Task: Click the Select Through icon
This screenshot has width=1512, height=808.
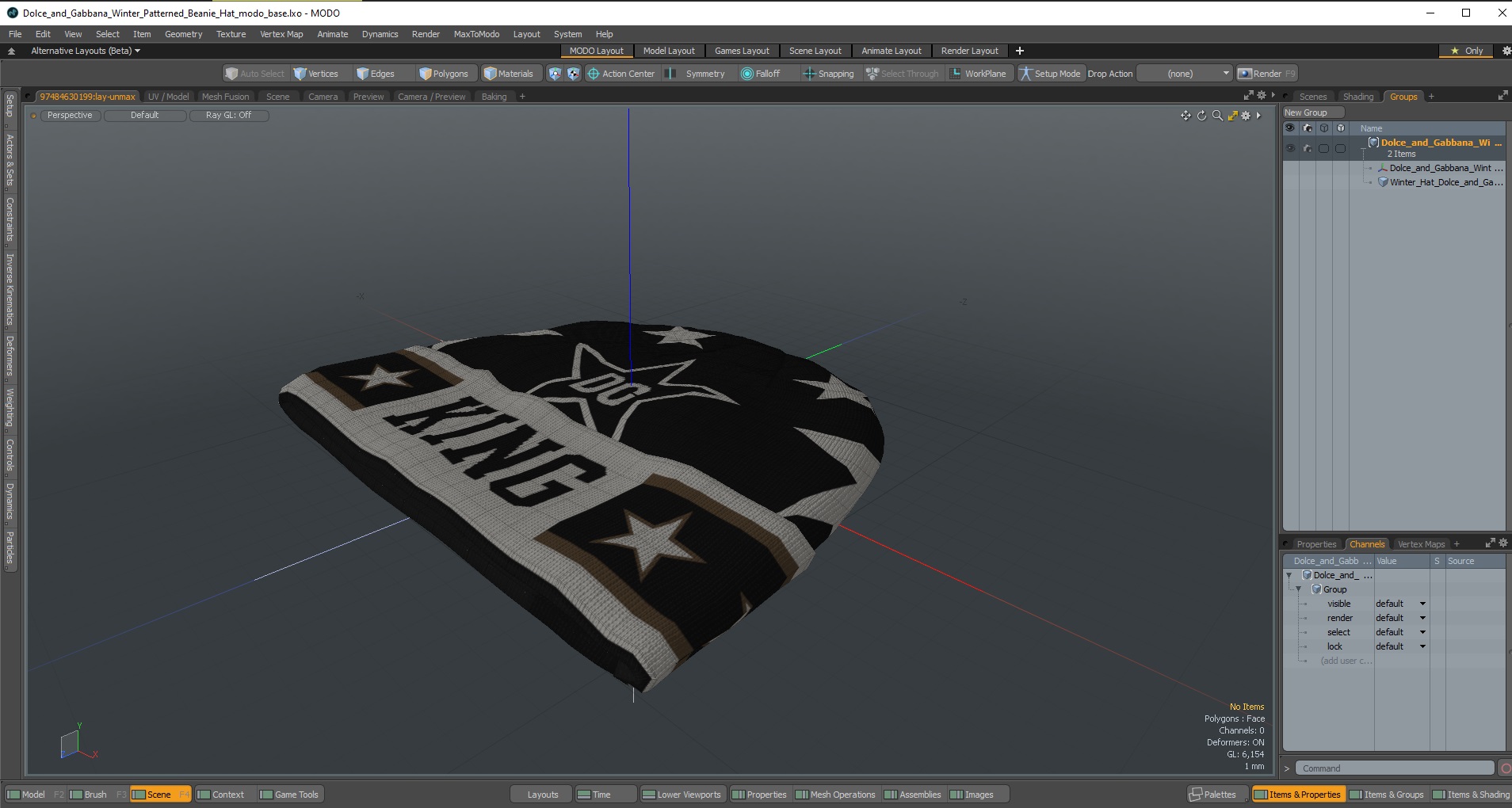Action: pos(872,74)
